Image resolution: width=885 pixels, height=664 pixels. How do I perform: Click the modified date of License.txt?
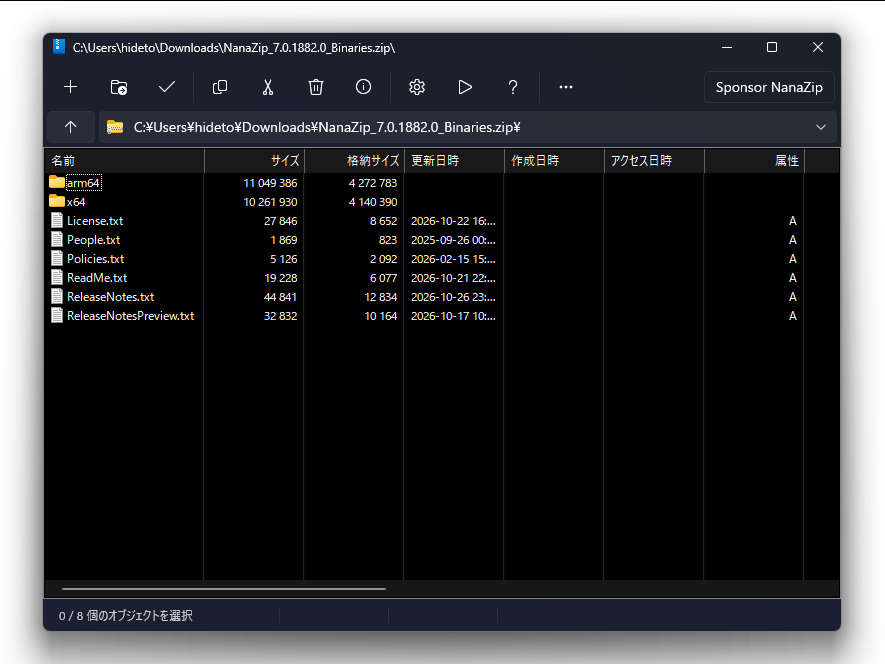coord(453,221)
